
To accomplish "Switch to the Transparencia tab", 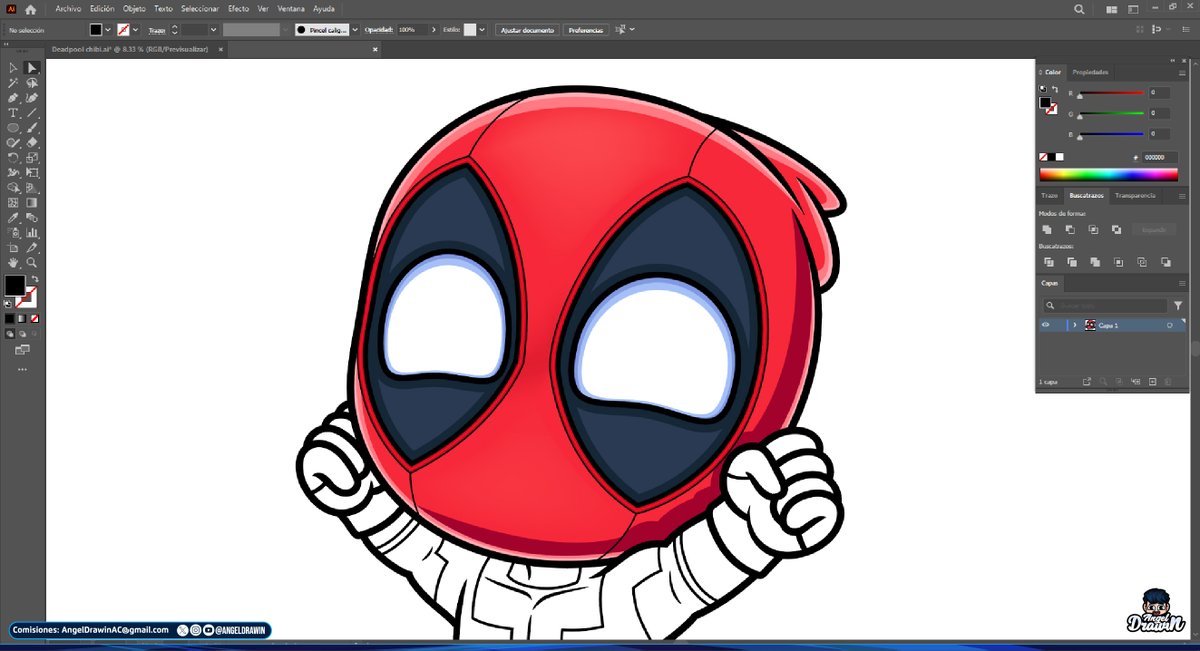I will pyautogui.click(x=1136, y=195).
